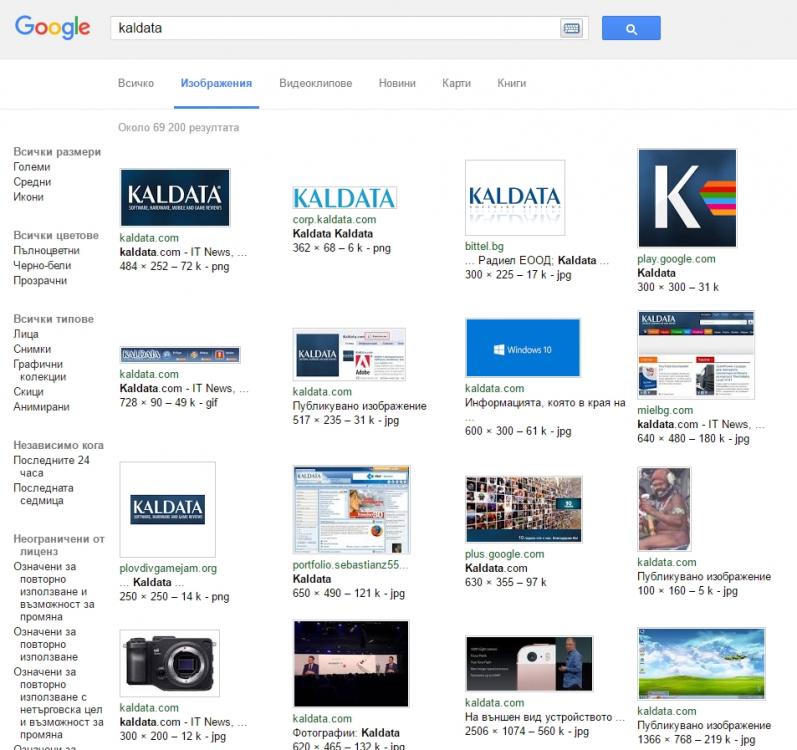Open the on-screen keyboard icon
Viewport: 797px width, 750px height.
pos(571,28)
